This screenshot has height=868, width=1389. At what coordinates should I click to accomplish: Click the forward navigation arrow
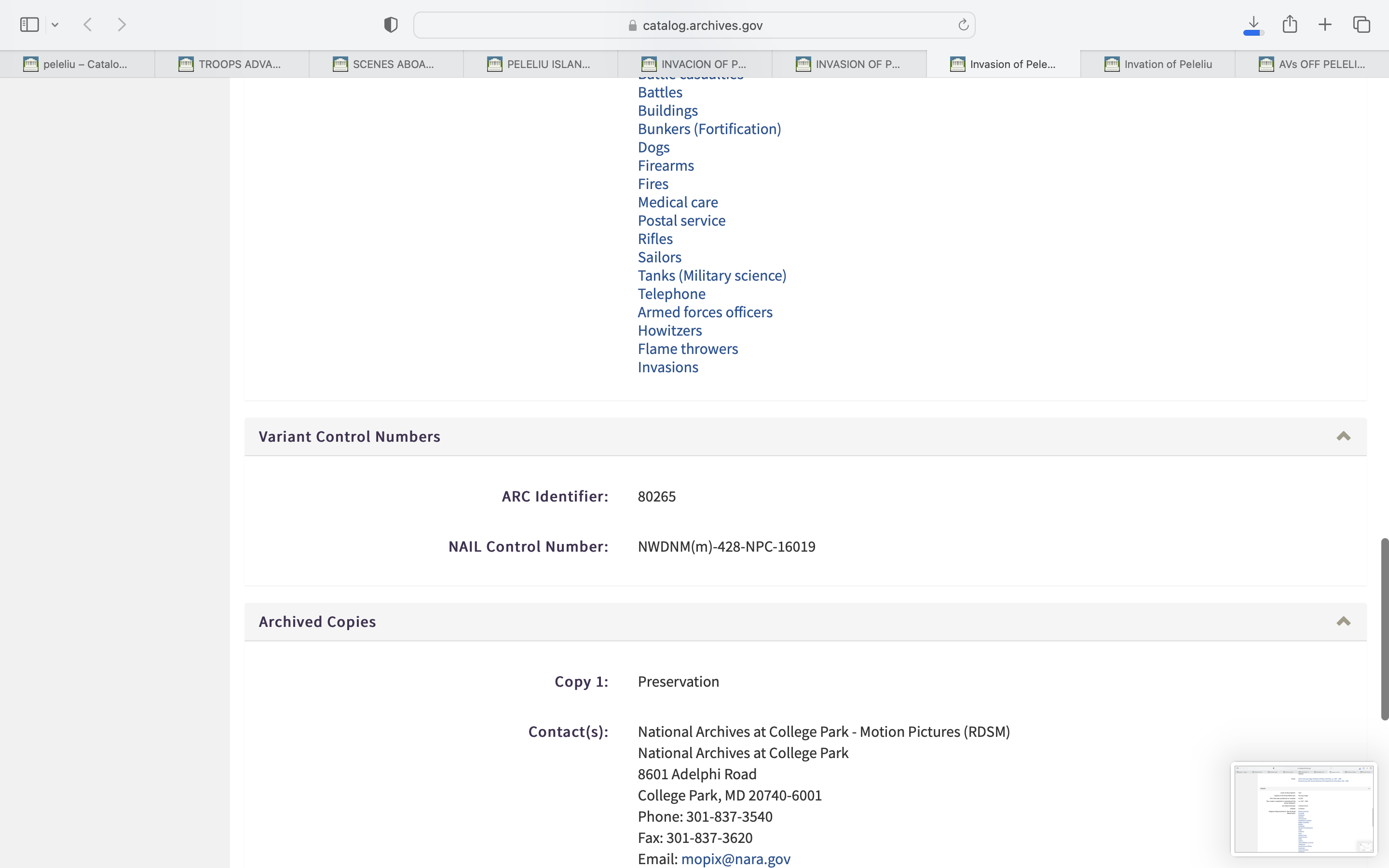[122, 25]
